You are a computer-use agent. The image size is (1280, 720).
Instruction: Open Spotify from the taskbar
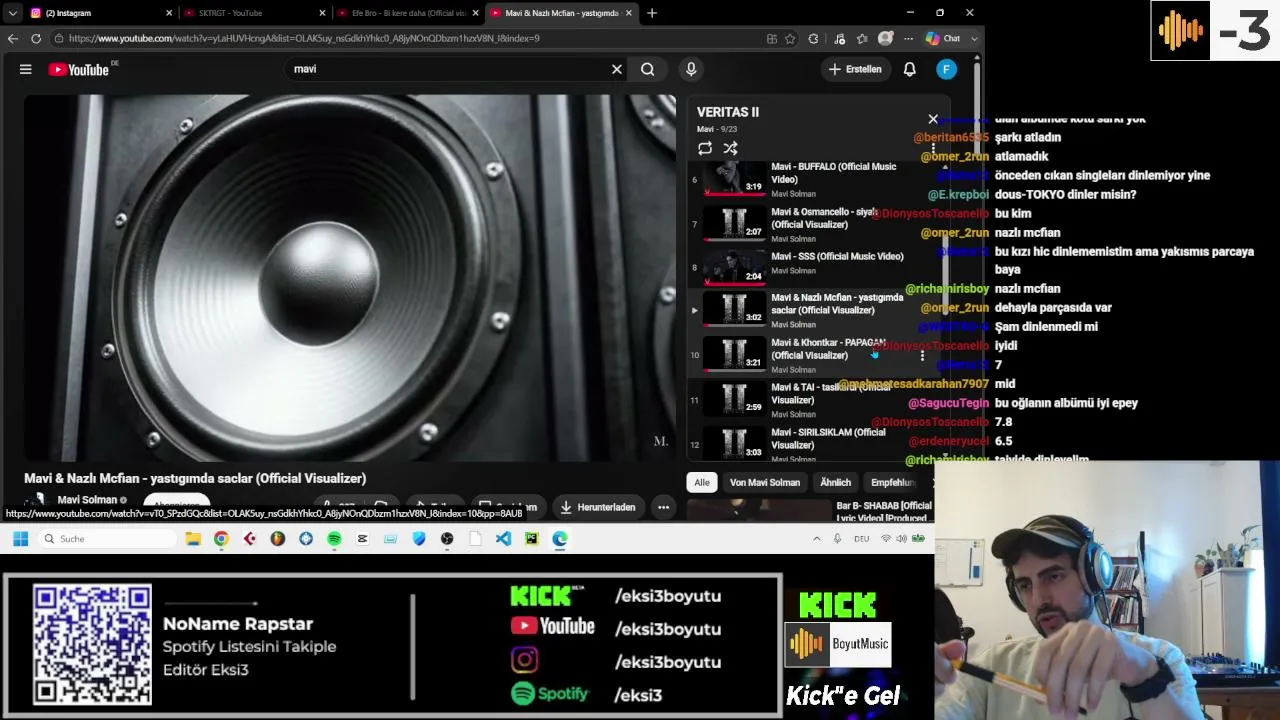pos(334,538)
